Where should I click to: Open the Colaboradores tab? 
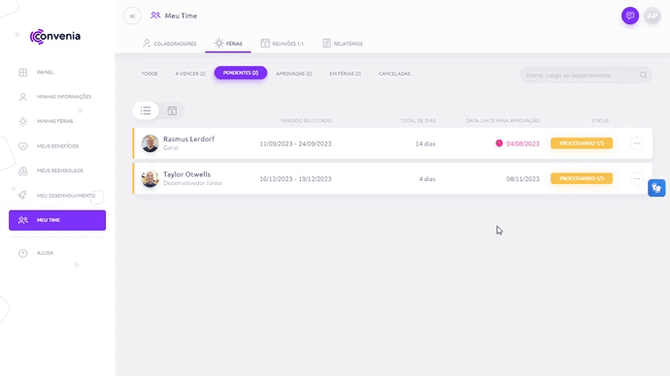pos(170,44)
